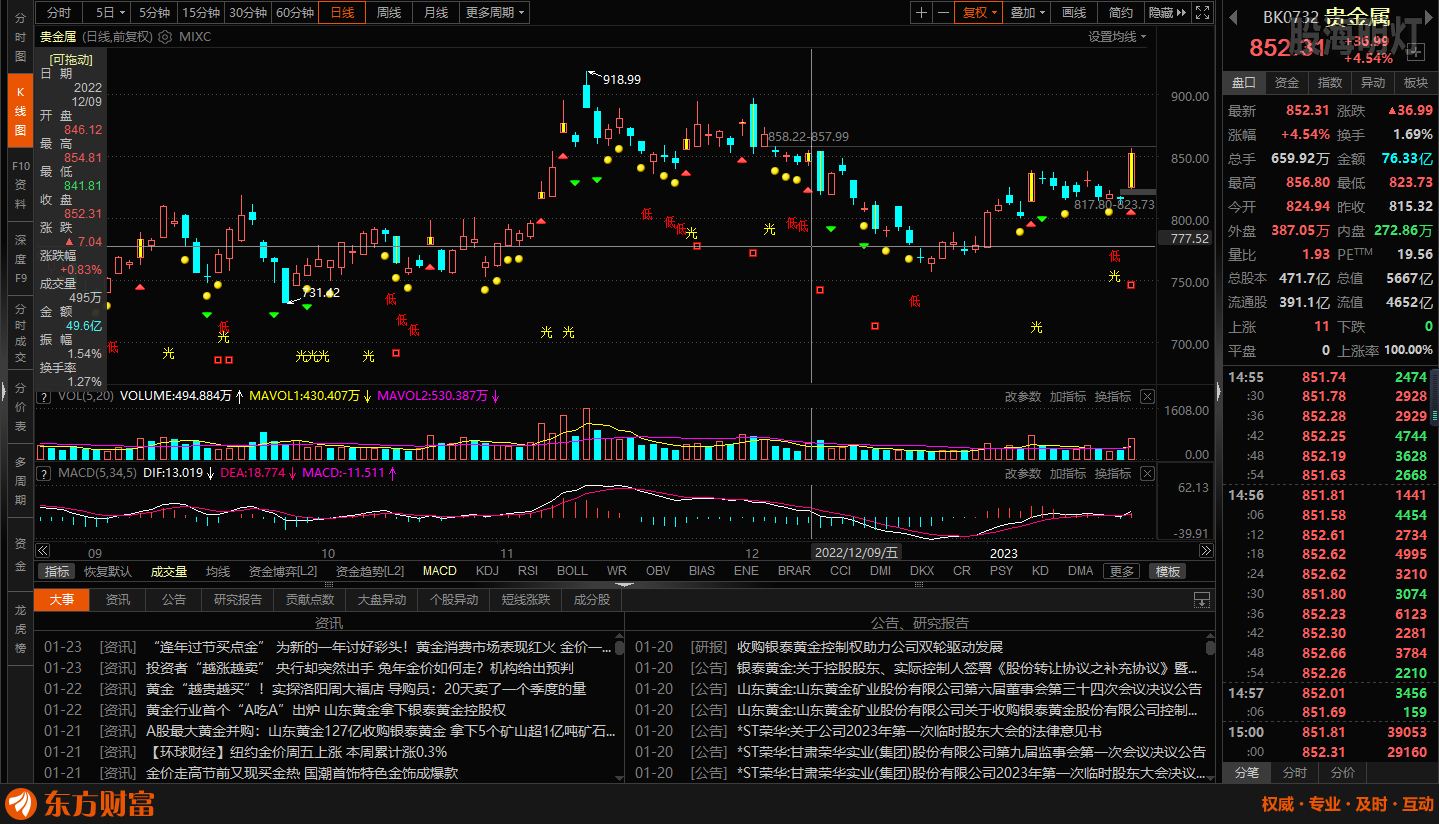1439x824 pixels.
Task: Switch to 资金 tab in quote panel
Action: coord(1287,83)
